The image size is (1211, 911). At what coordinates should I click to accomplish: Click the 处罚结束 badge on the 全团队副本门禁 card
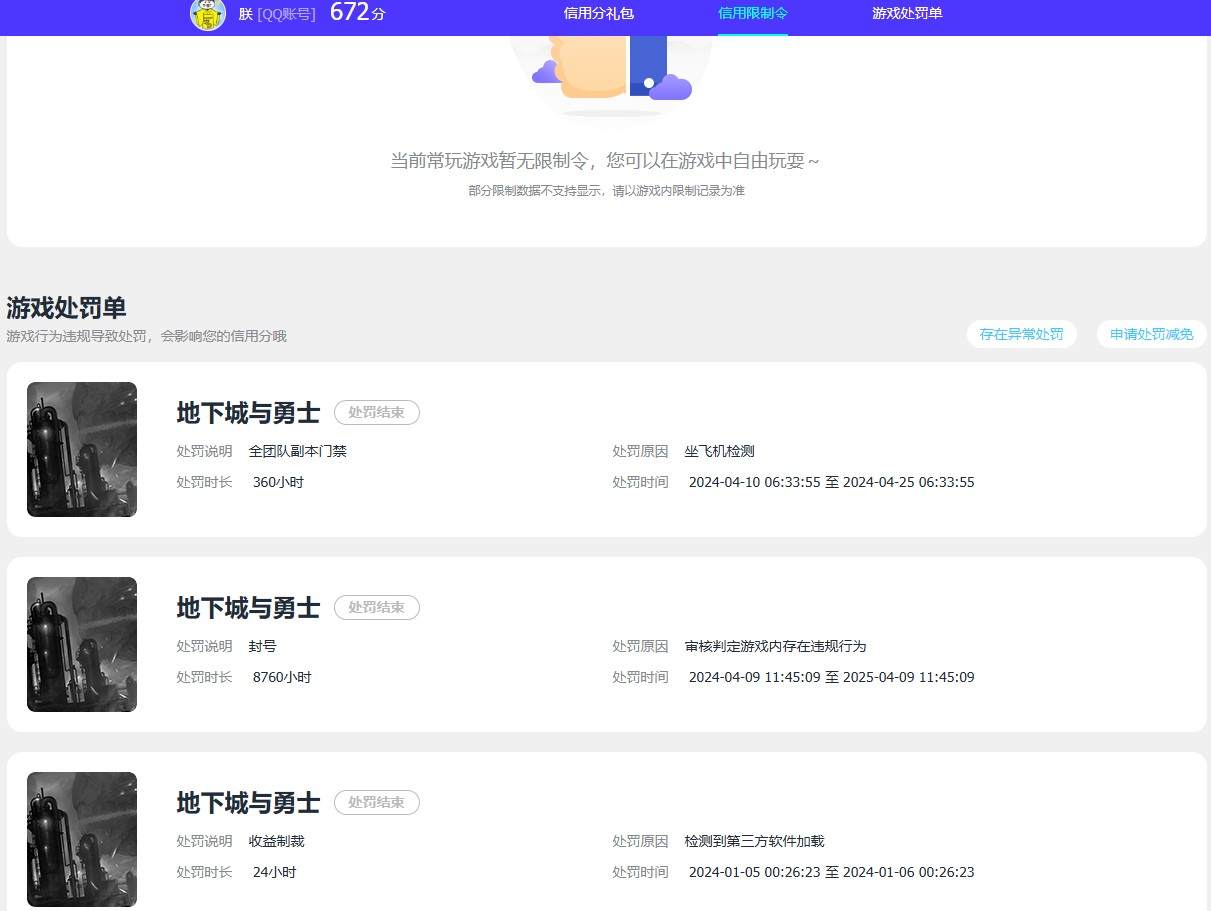pos(377,413)
